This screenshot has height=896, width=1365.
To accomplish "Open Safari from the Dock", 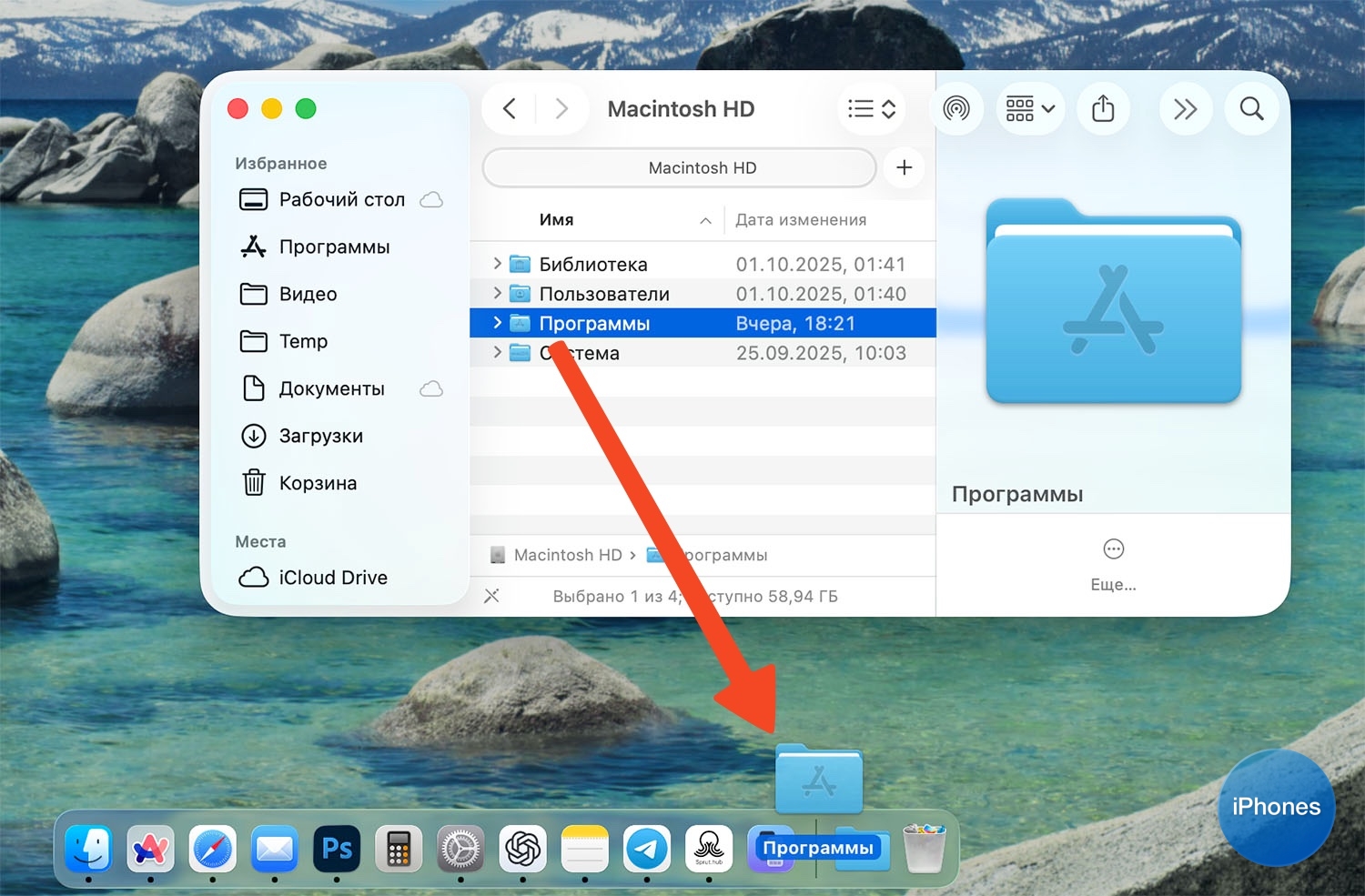I will click(213, 849).
